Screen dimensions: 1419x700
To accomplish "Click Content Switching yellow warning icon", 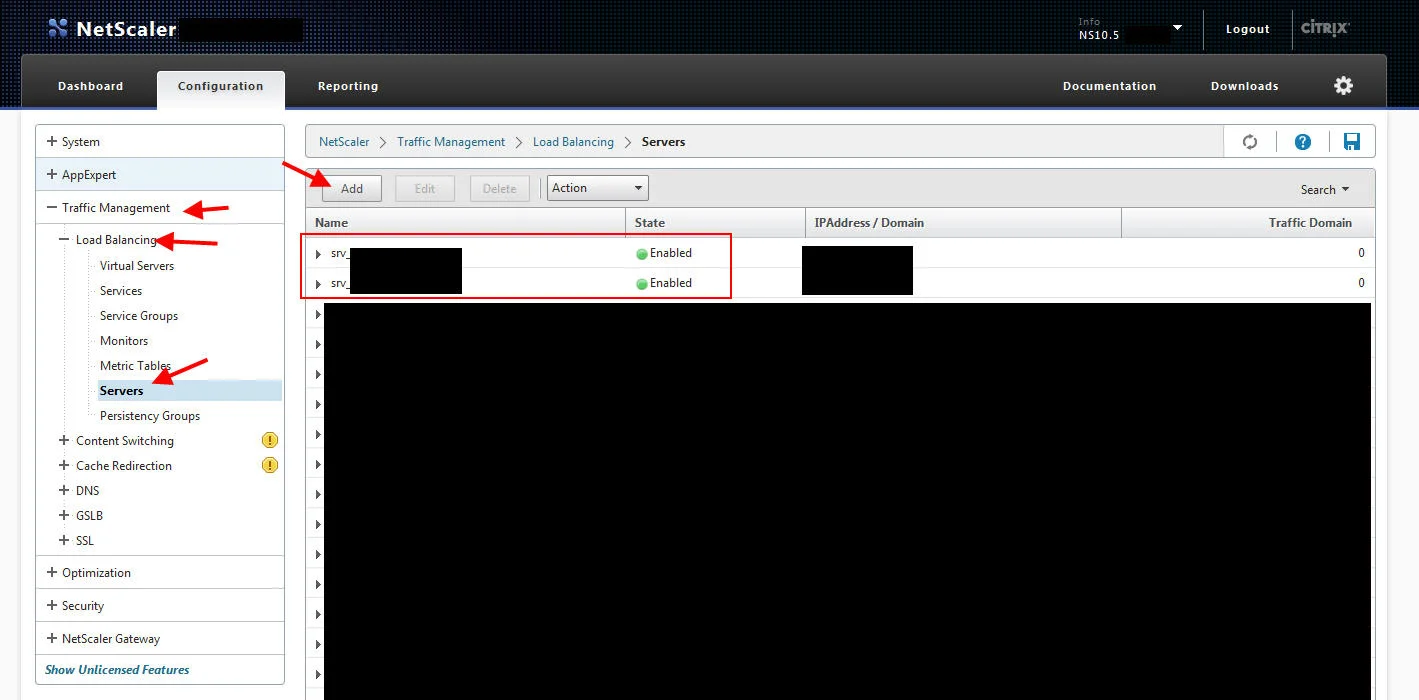I will 270,440.
